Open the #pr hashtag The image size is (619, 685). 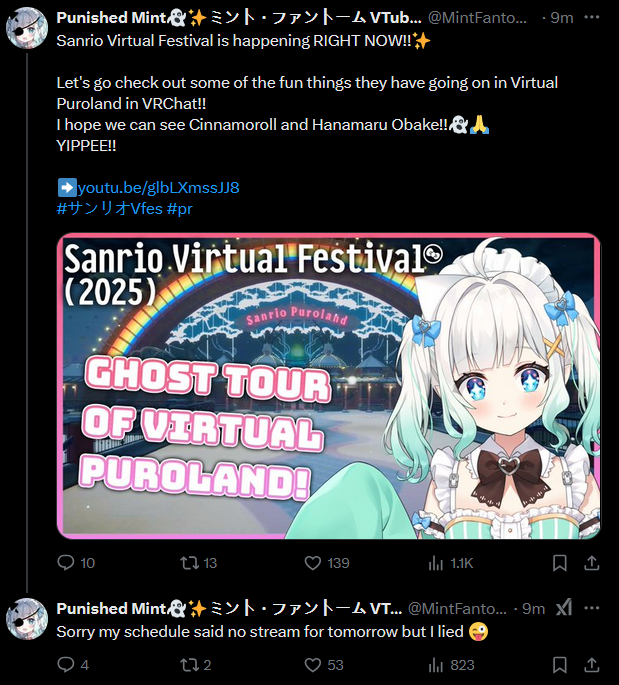point(180,208)
